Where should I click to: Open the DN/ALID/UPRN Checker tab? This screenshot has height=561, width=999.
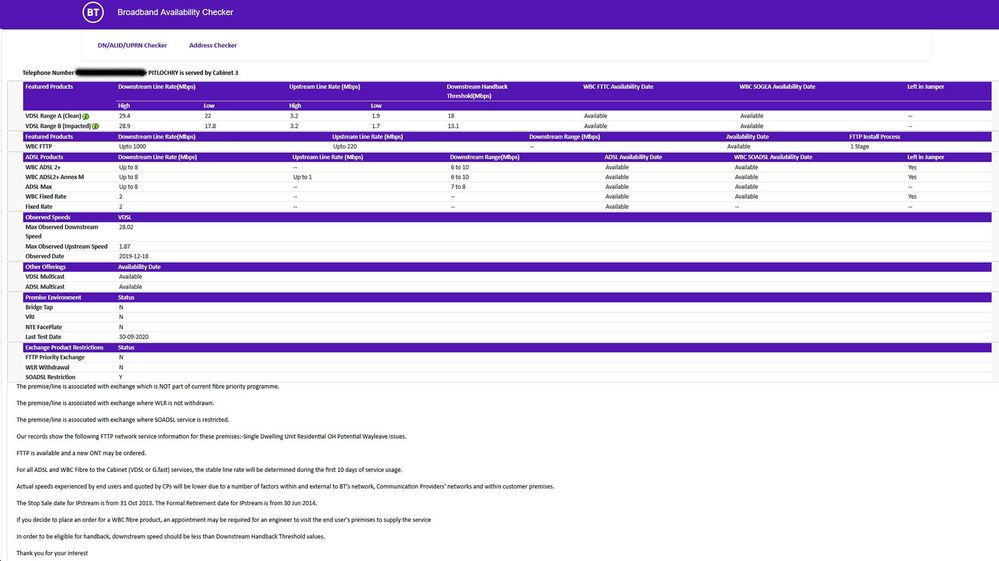[132, 45]
